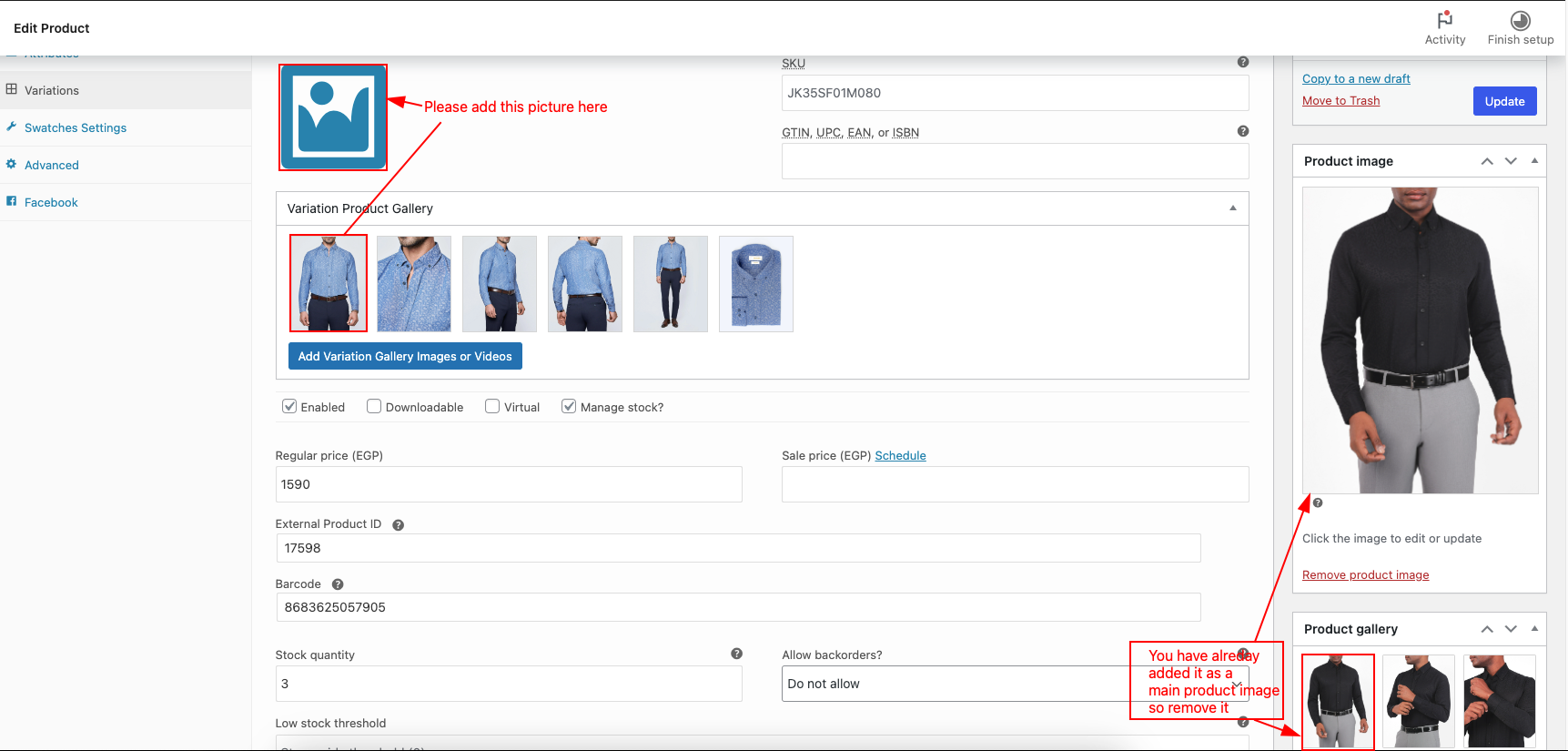This screenshot has width=1568, height=751.
Task: Open the Finish setup progress icon
Action: 1520,20
